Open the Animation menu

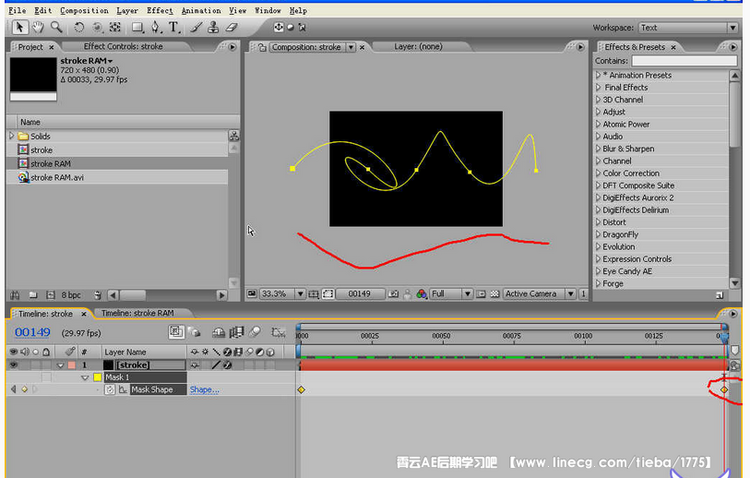coord(201,10)
